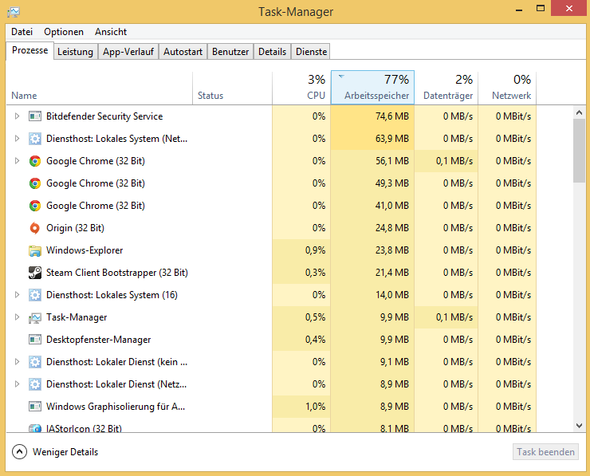Select the Prozesse tab
The width and height of the screenshot is (590, 476).
[30, 50]
